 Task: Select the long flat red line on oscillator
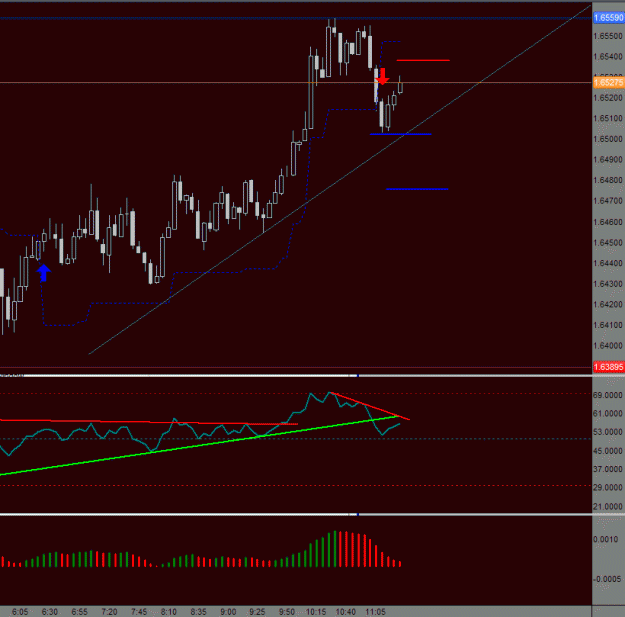coord(149,422)
